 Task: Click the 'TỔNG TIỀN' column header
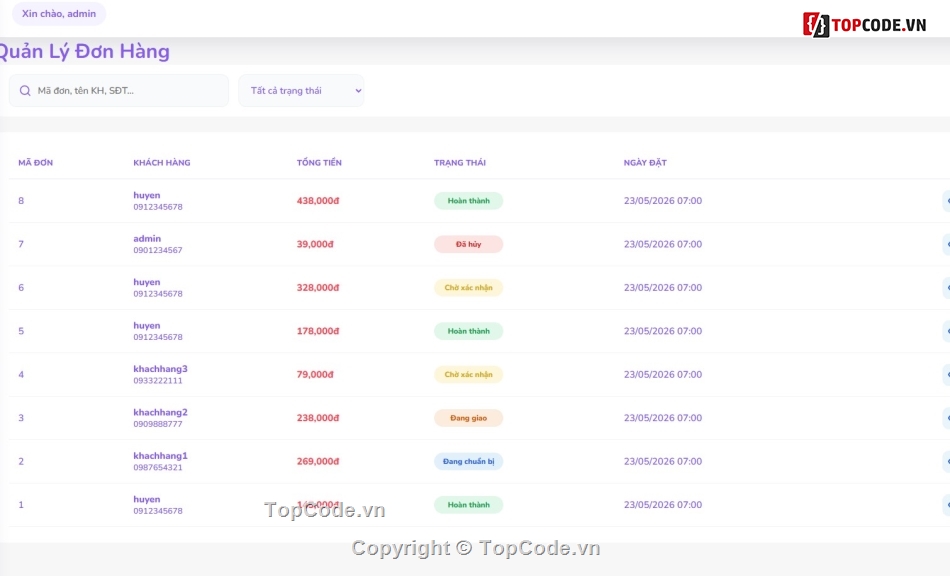pyautogui.click(x=319, y=162)
